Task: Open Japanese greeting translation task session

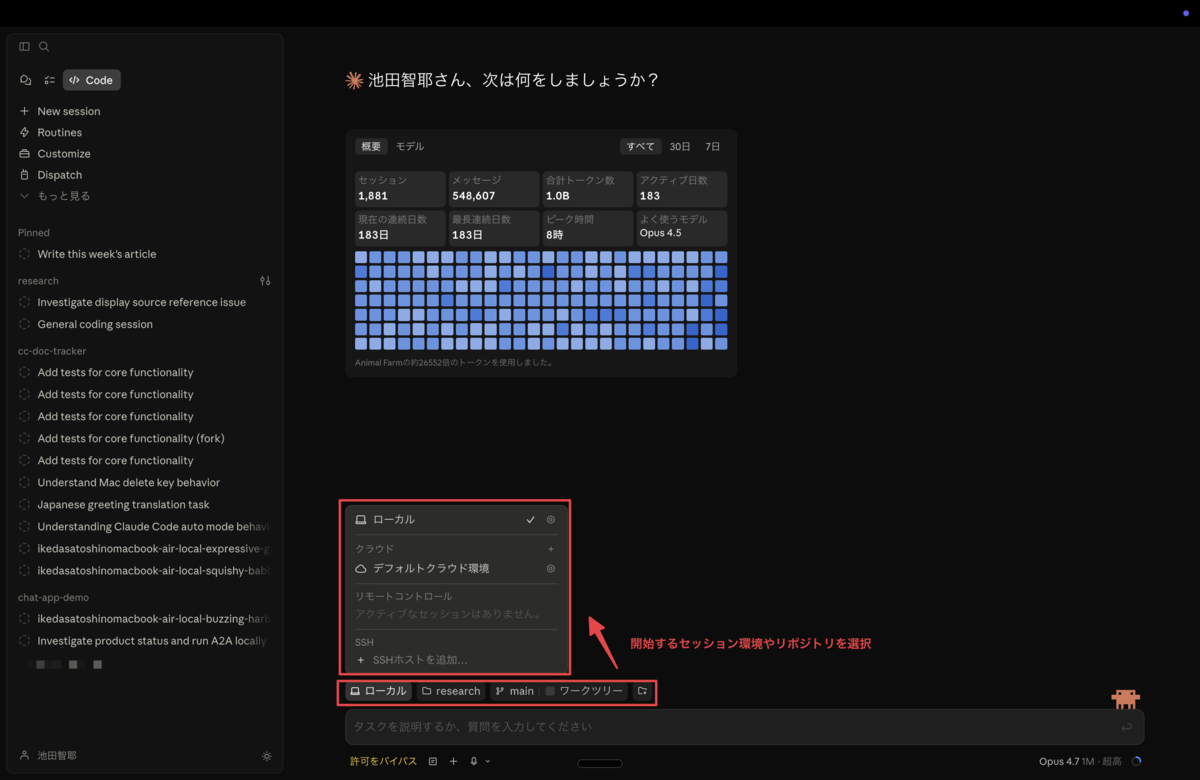Action: pos(123,504)
